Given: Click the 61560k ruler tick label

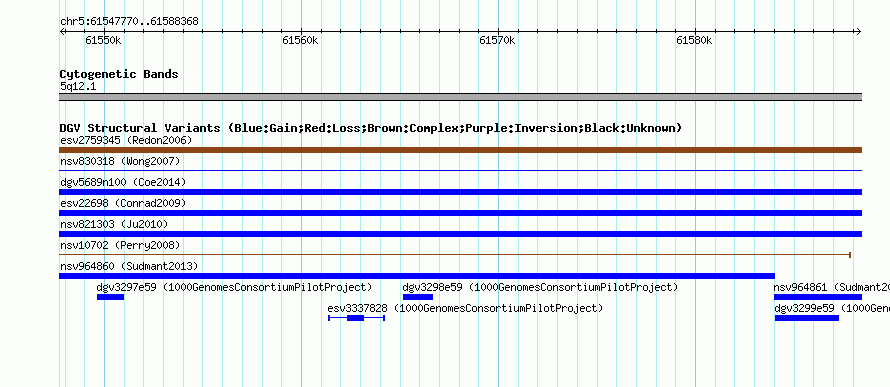Looking at the screenshot, I should (300, 40).
